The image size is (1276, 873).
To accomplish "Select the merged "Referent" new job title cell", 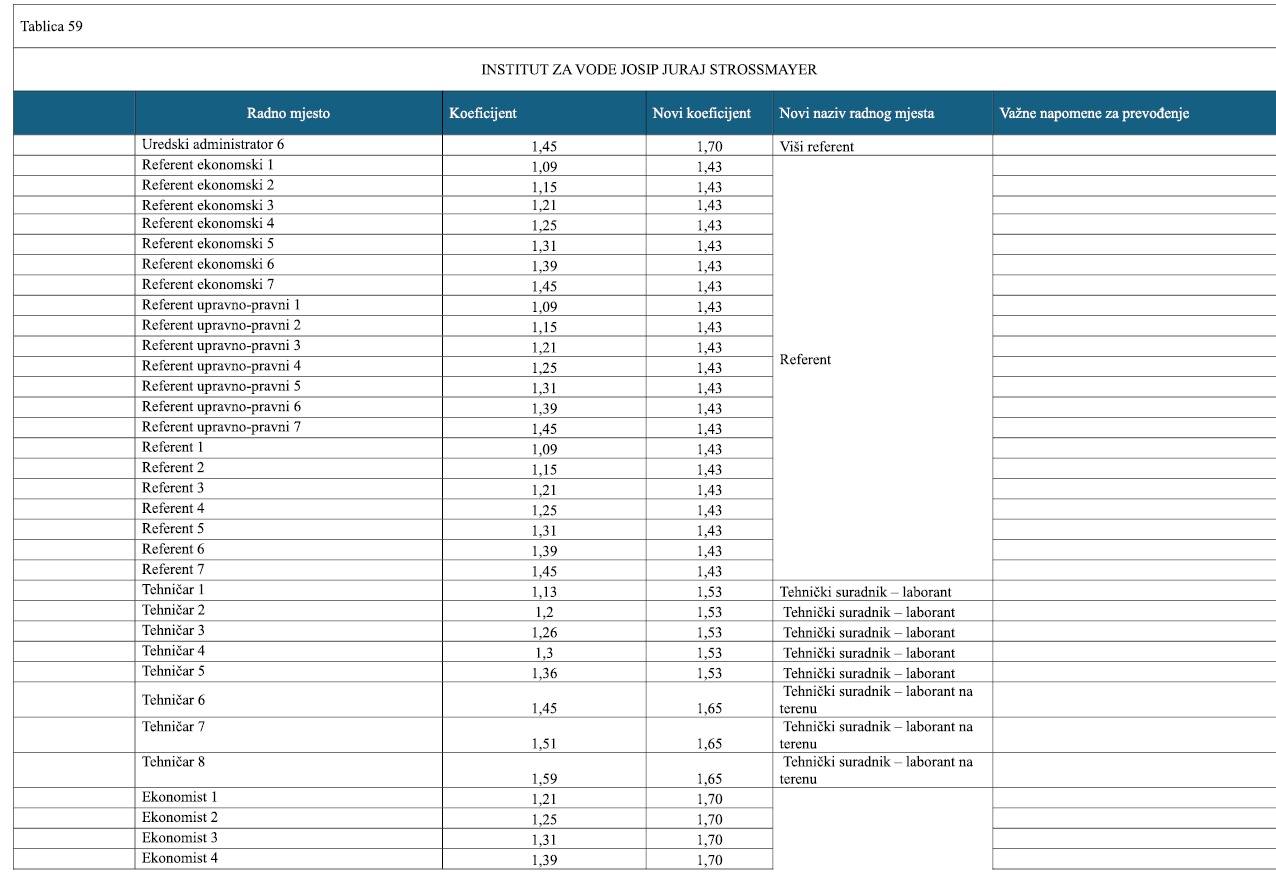I will point(805,360).
